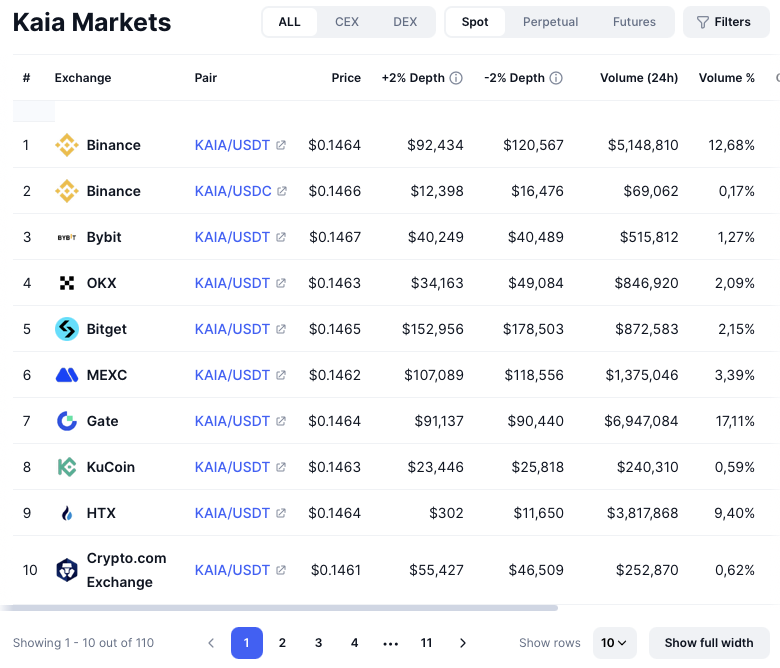
Task: Sort by Volume % column header
Action: (x=726, y=78)
